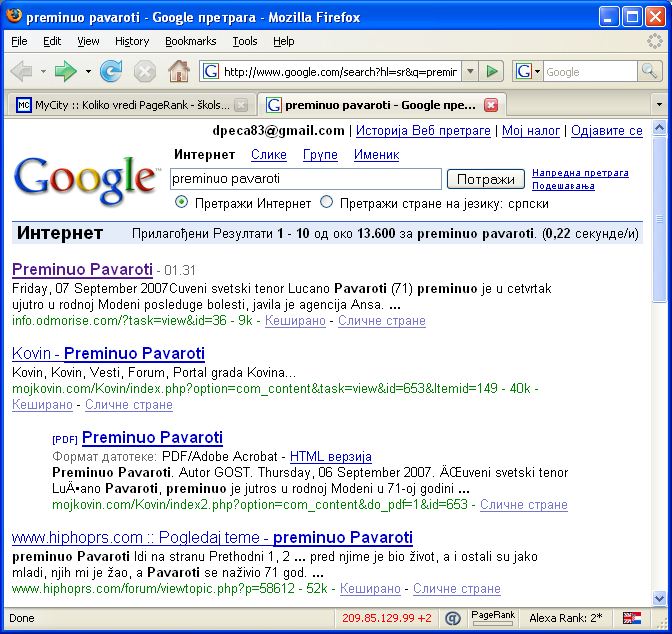This screenshot has height=634, width=672.
Task: Open the Групе link
Action: (320, 154)
